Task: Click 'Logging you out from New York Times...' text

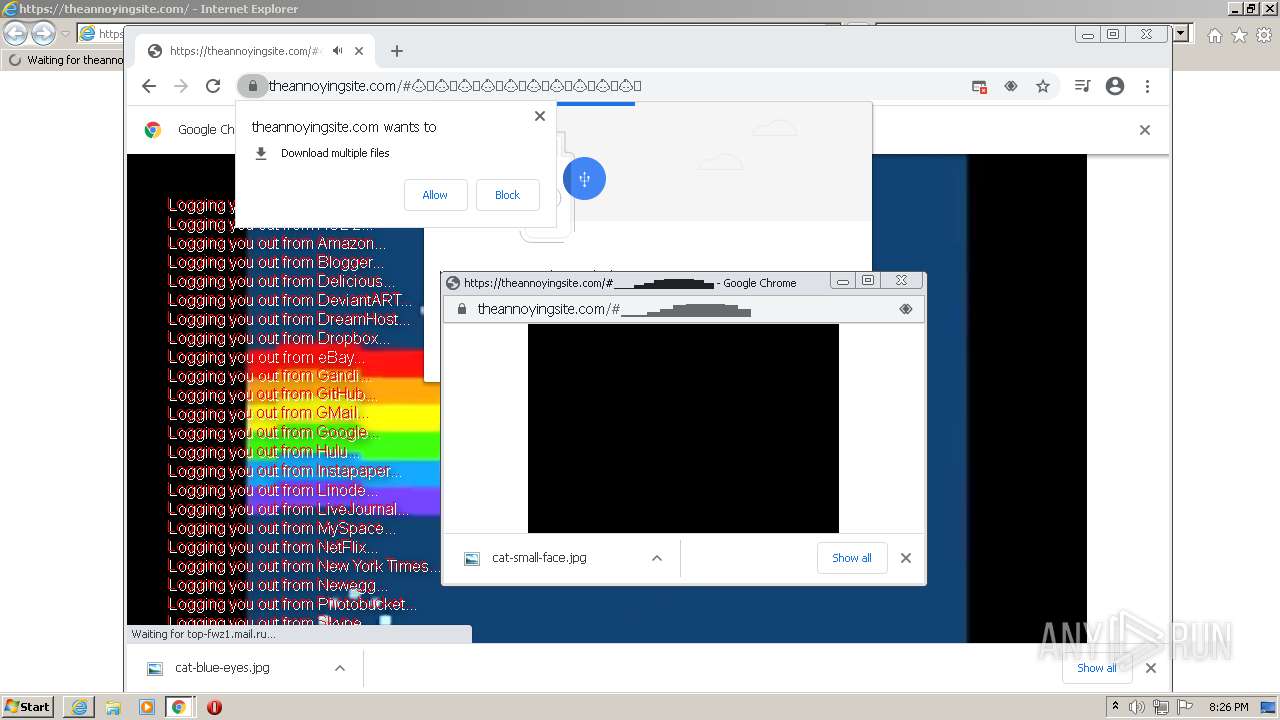Action: pyautogui.click(x=304, y=566)
